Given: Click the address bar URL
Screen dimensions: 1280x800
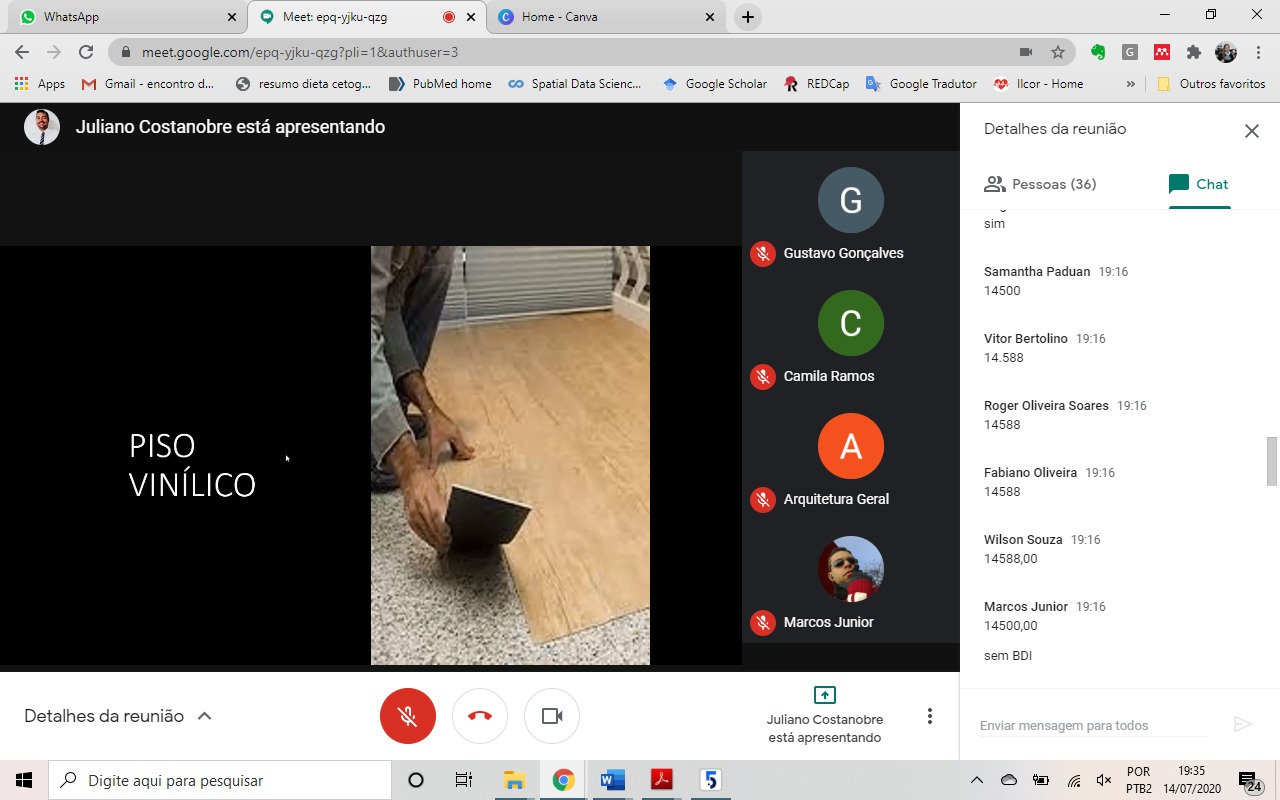Looking at the screenshot, I should [x=300, y=52].
